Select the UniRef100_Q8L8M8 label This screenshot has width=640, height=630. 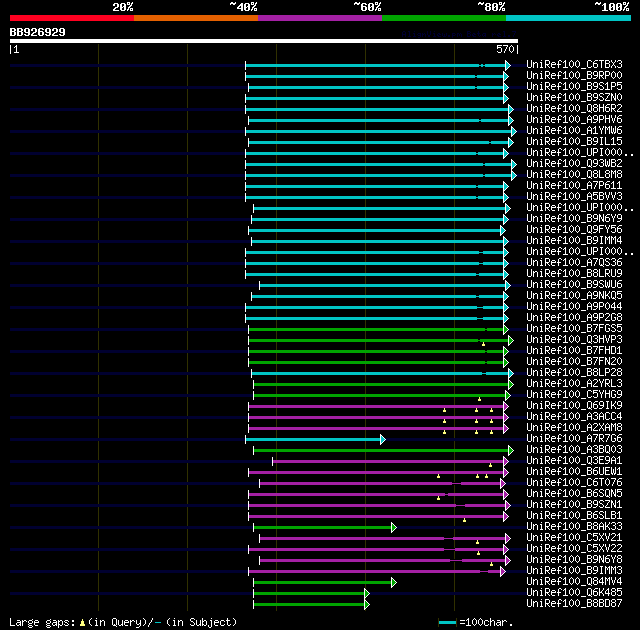click(x=574, y=175)
